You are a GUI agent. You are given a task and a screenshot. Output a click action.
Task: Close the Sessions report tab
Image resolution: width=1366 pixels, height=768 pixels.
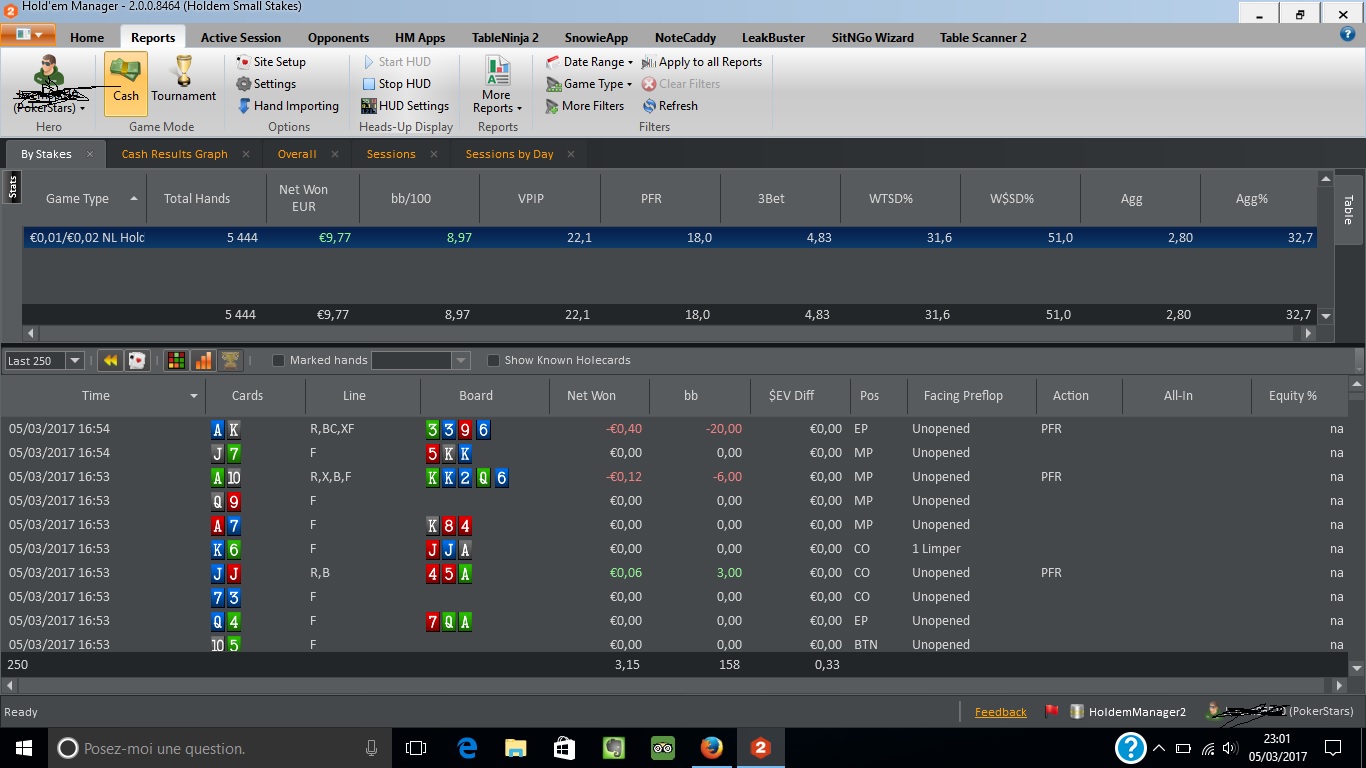click(434, 154)
